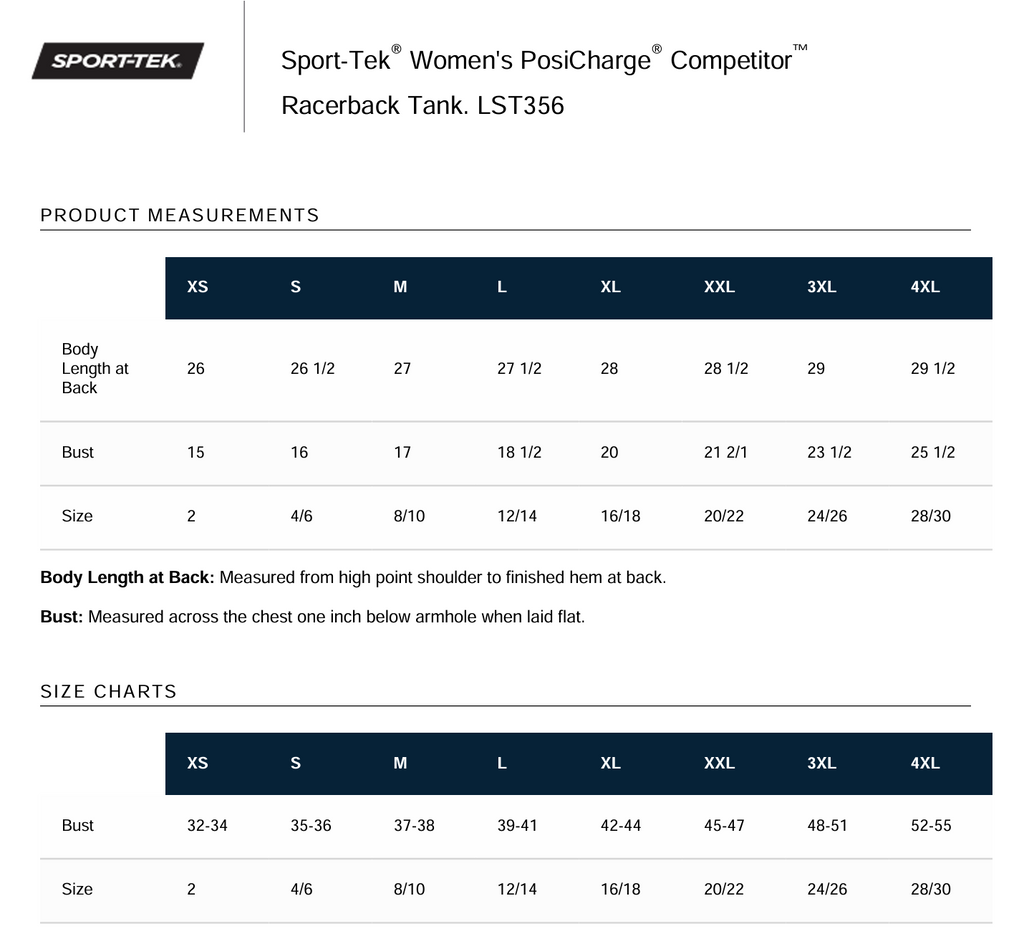Click the Sport-Tek logo
The width and height of the screenshot is (1024, 949).
118,61
